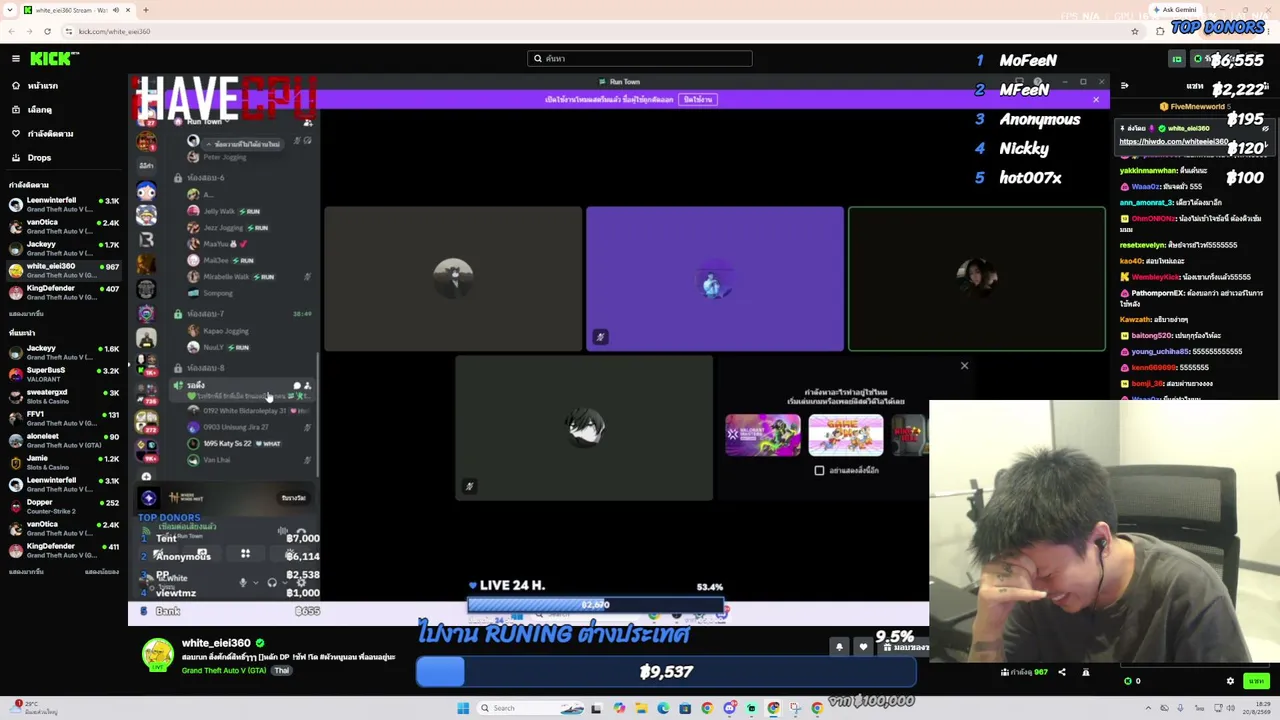Reload the Kick page
Image resolution: width=1280 pixels, height=720 pixels.
coord(47,31)
